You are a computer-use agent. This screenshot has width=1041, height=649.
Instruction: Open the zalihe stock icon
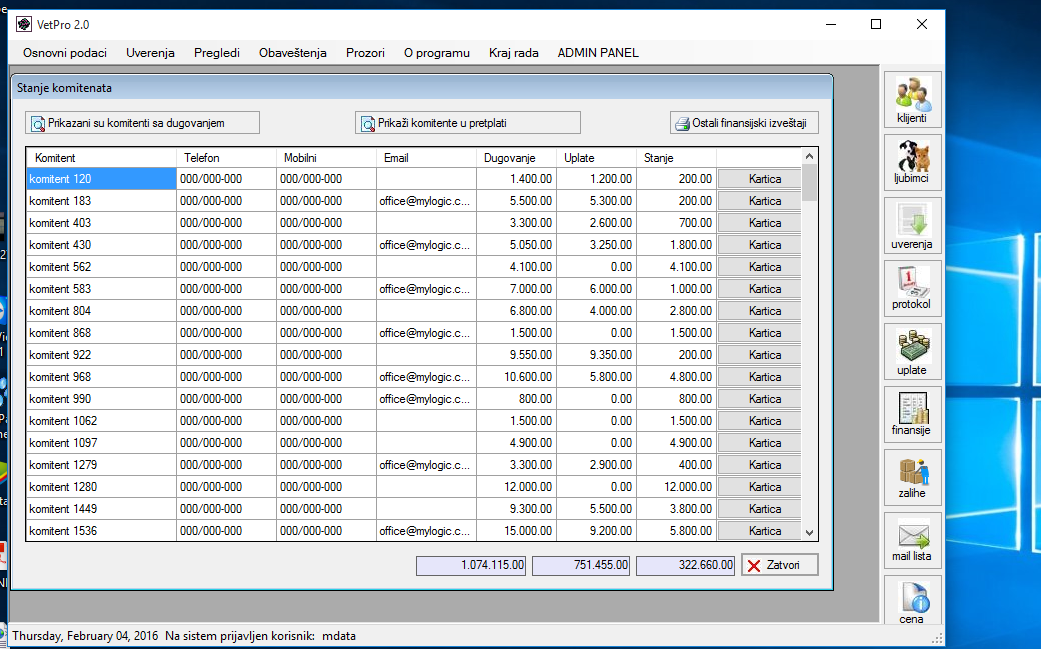pos(911,478)
